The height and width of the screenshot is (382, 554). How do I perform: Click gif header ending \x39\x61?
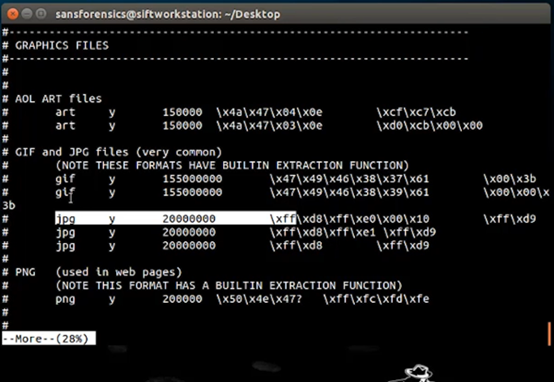coord(349,192)
